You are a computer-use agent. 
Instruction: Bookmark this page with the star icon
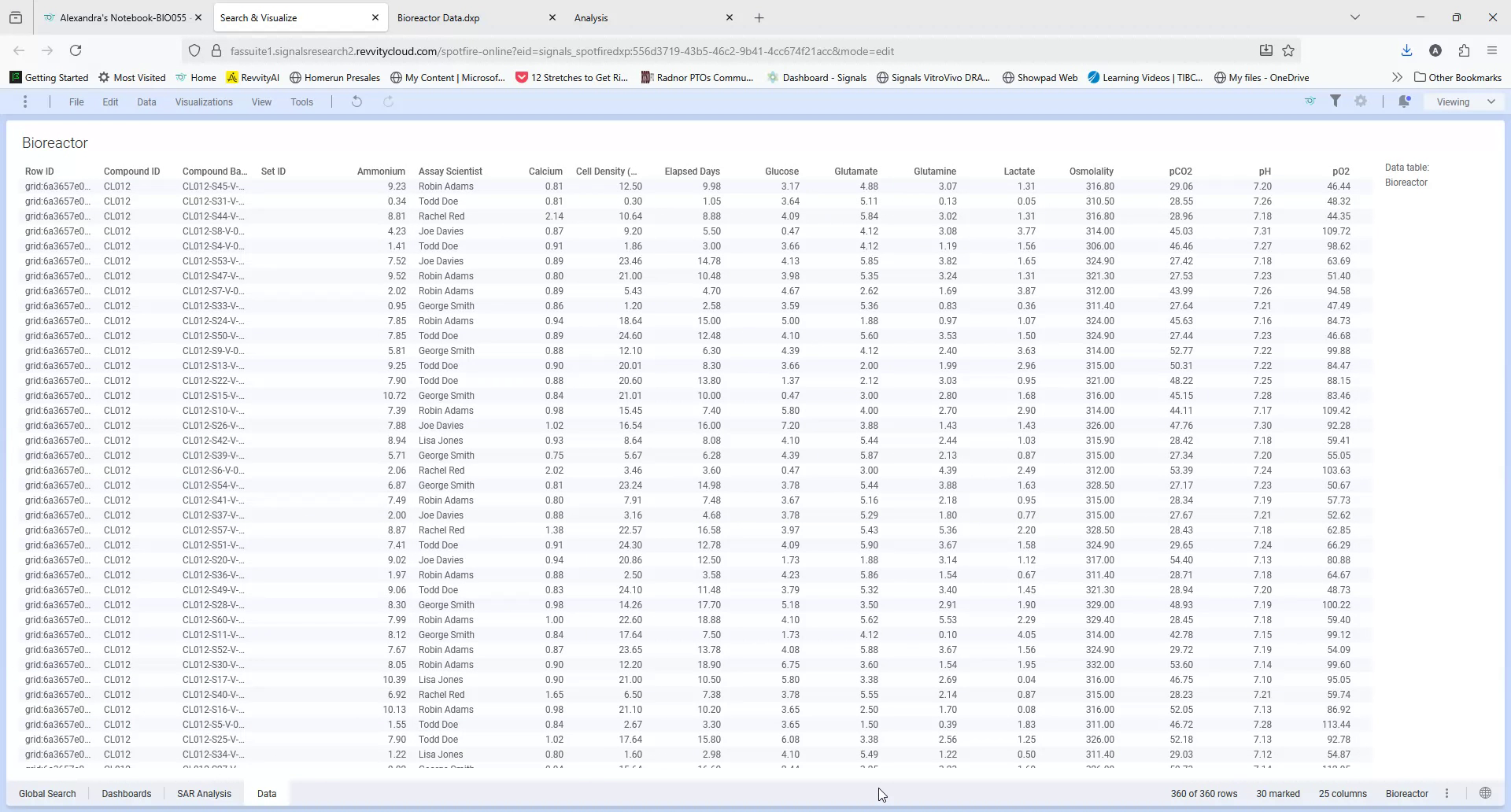pos(1288,50)
